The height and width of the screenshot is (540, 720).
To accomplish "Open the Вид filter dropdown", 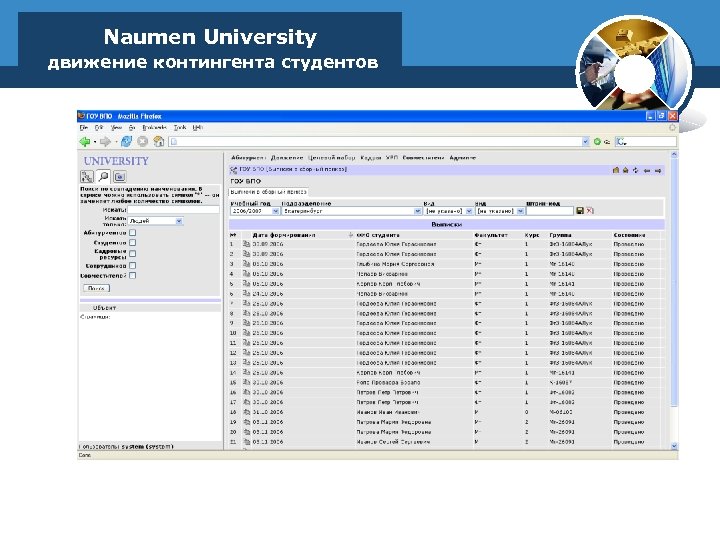I will (x=449, y=211).
